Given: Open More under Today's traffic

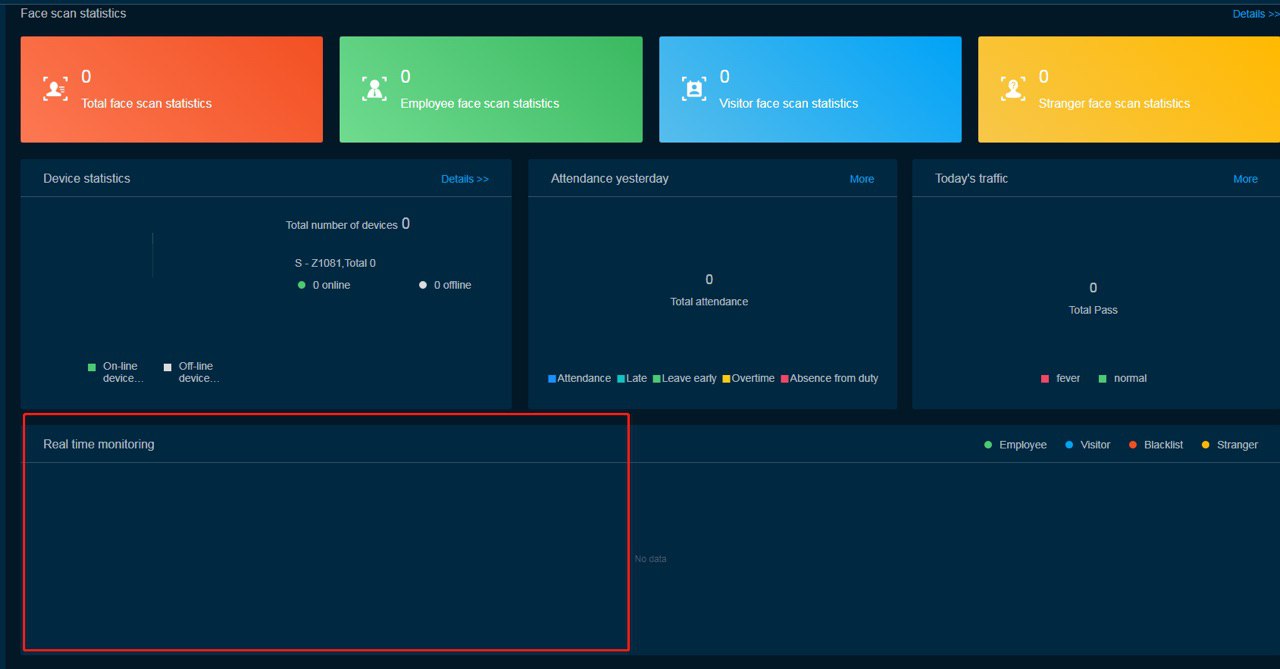Looking at the screenshot, I should (x=1245, y=179).
